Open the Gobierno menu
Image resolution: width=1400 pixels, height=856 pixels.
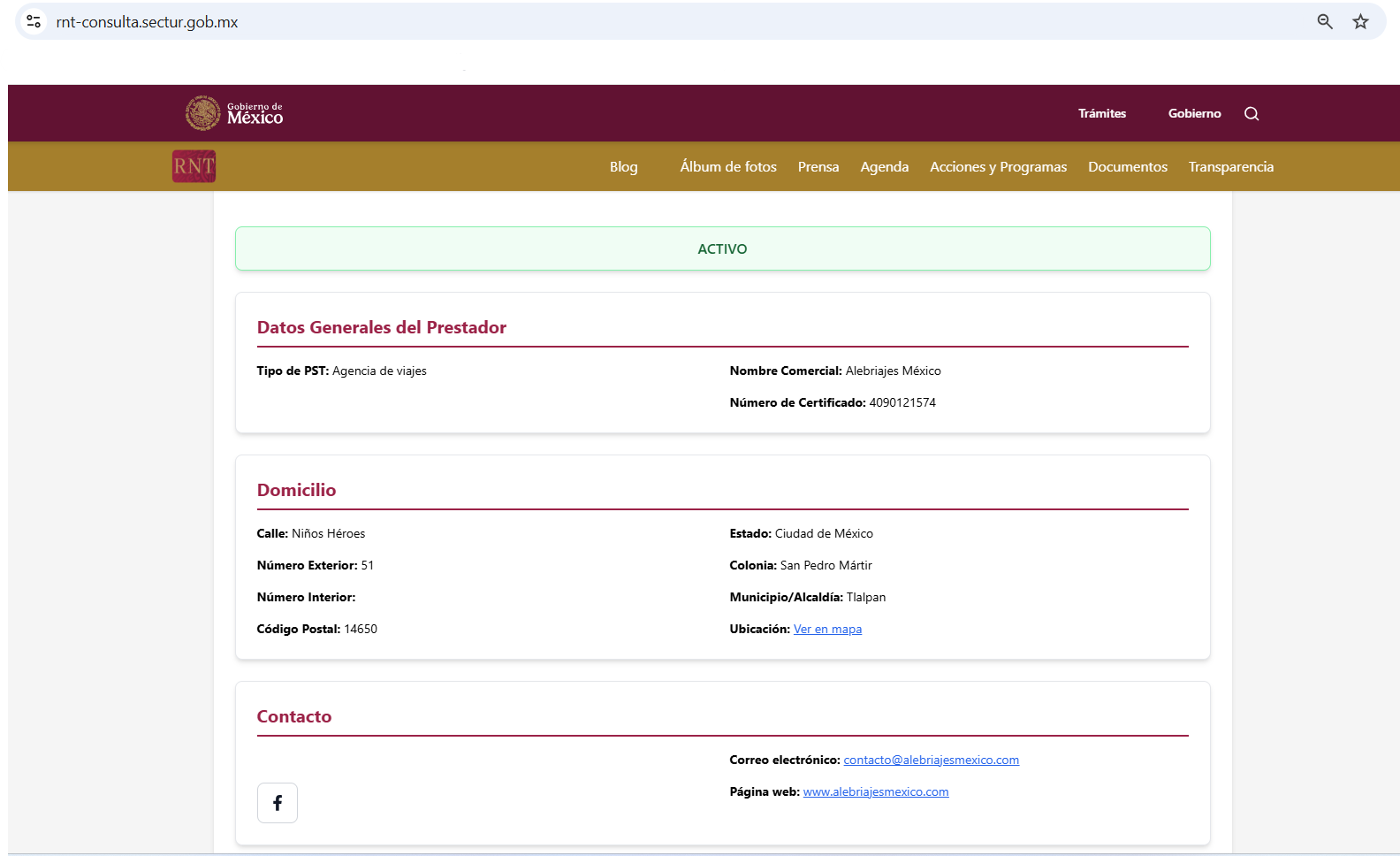point(1194,113)
